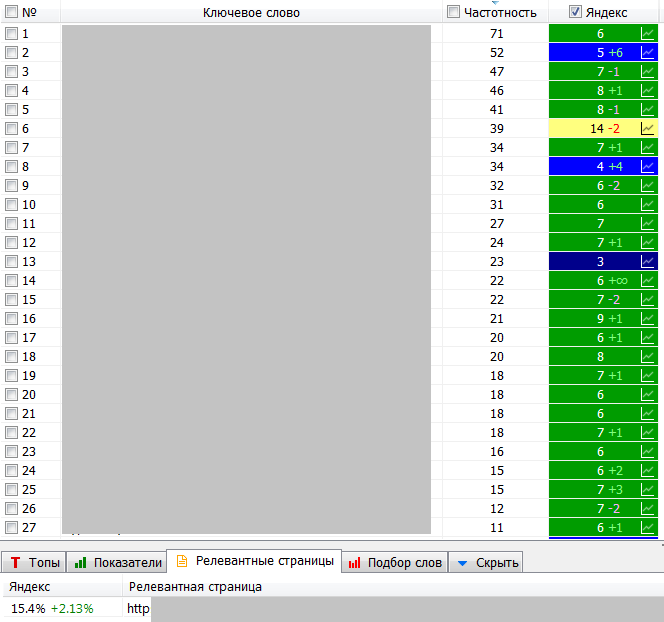Open position chart icon in row 7
Screen dimensions: 664x622
point(647,147)
